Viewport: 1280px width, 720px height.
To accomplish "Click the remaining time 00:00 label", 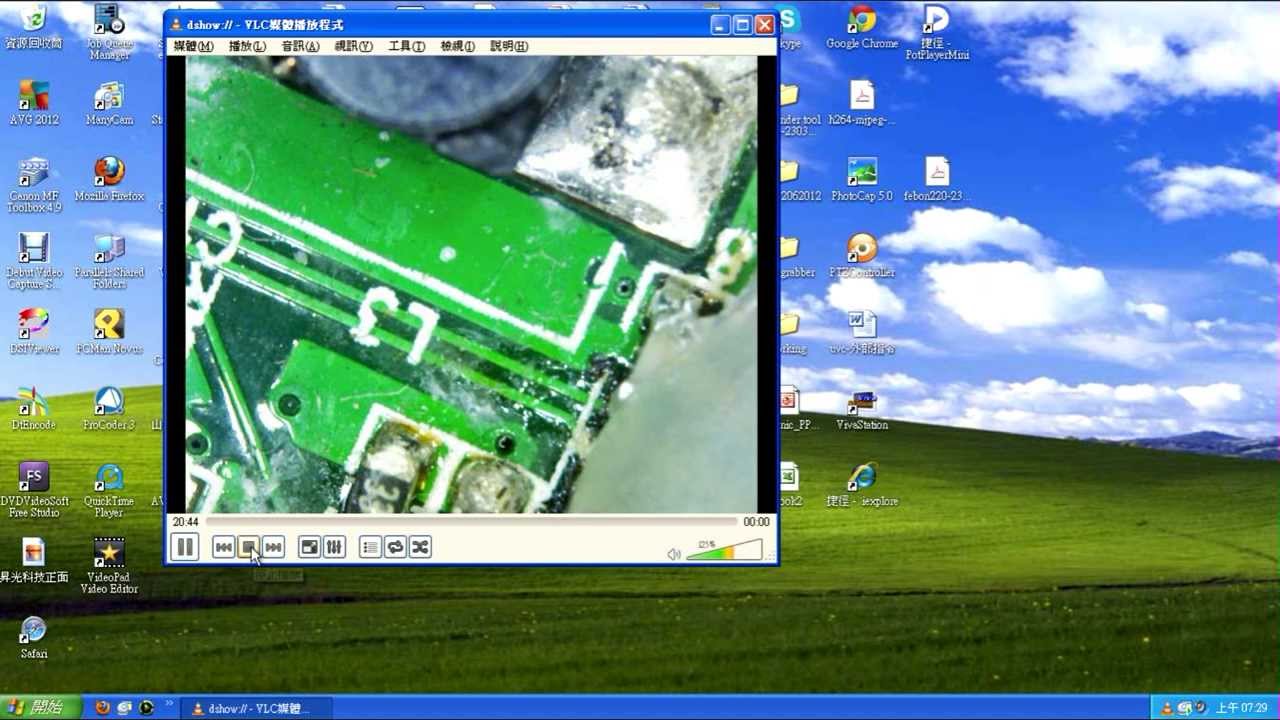I will (x=756, y=522).
